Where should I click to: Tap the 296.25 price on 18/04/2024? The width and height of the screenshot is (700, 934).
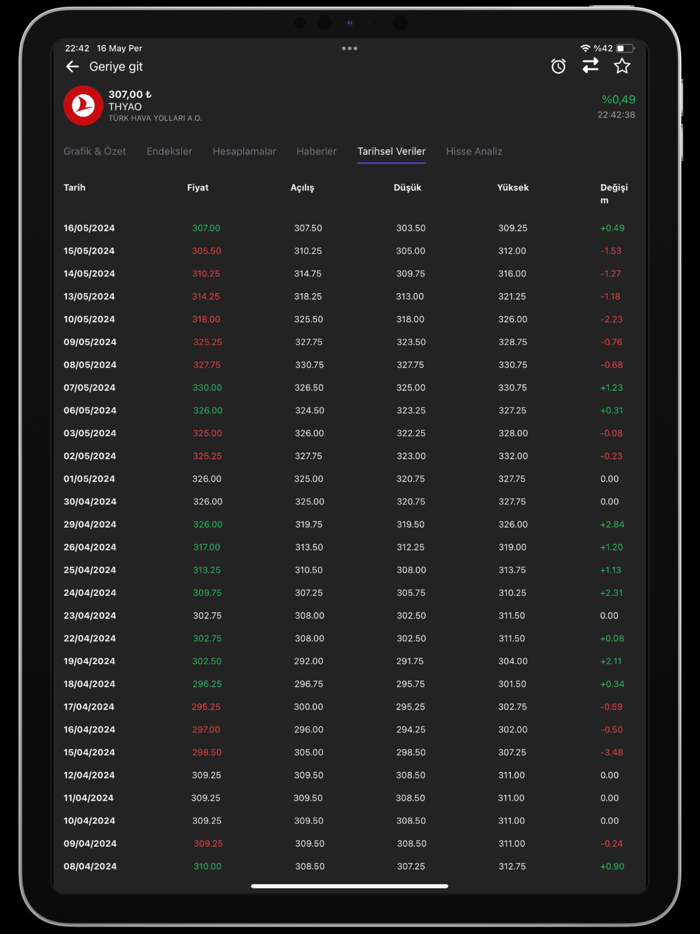pyautogui.click(x=207, y=684)
